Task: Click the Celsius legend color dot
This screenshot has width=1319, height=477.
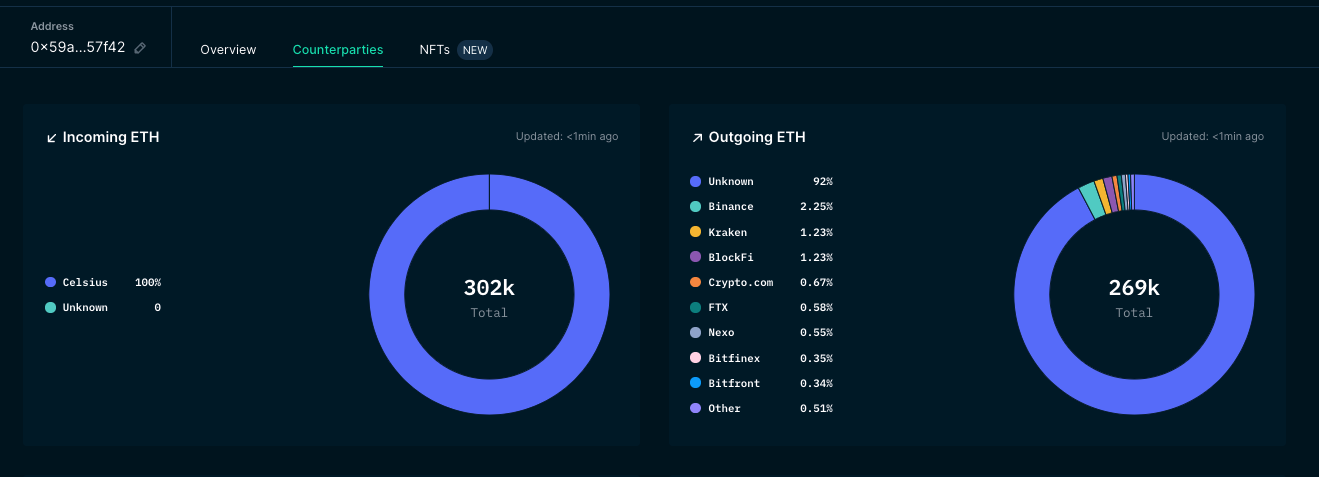Action: click(x=51, y=283)
